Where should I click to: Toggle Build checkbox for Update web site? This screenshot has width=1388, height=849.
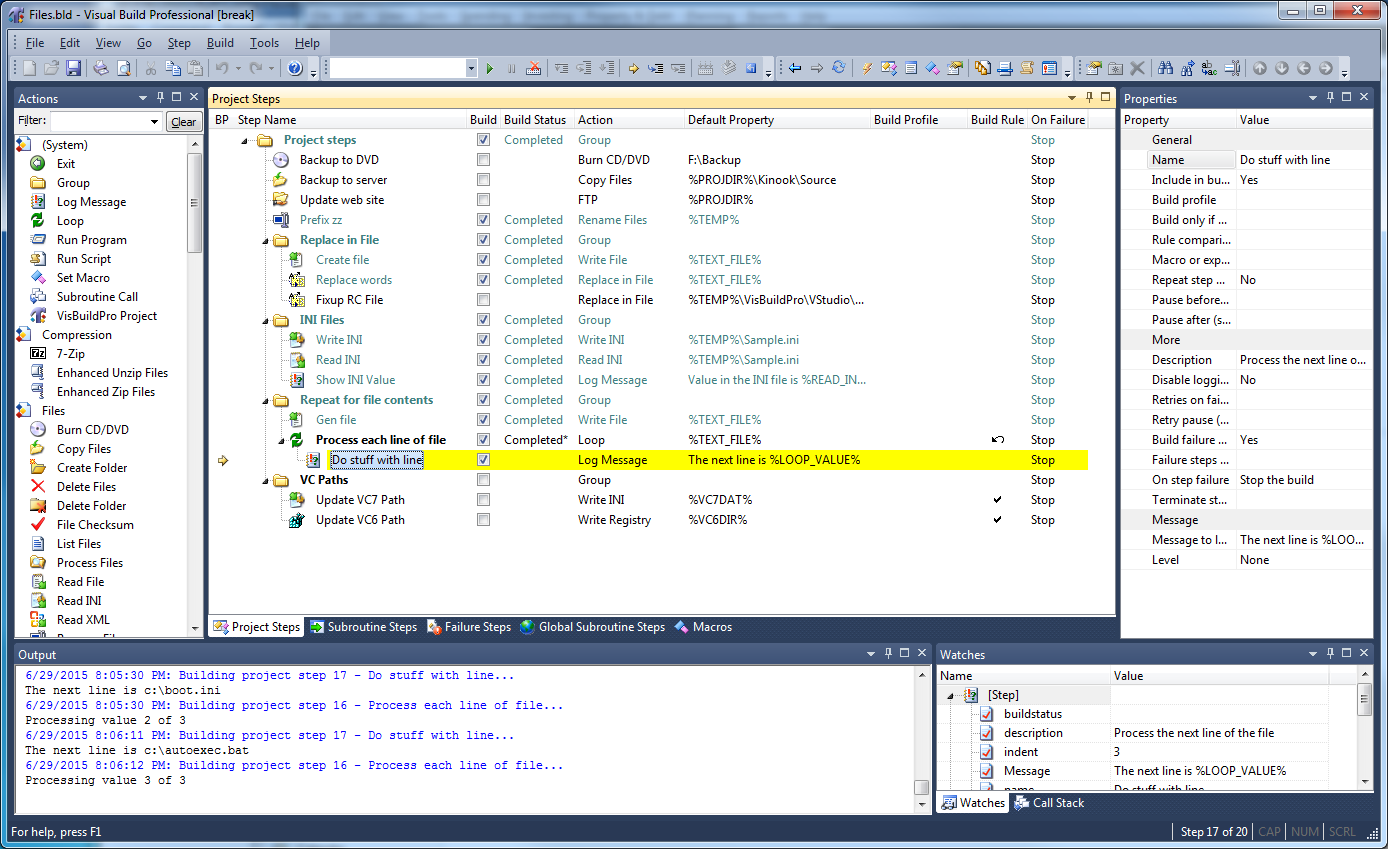(484, 200)
